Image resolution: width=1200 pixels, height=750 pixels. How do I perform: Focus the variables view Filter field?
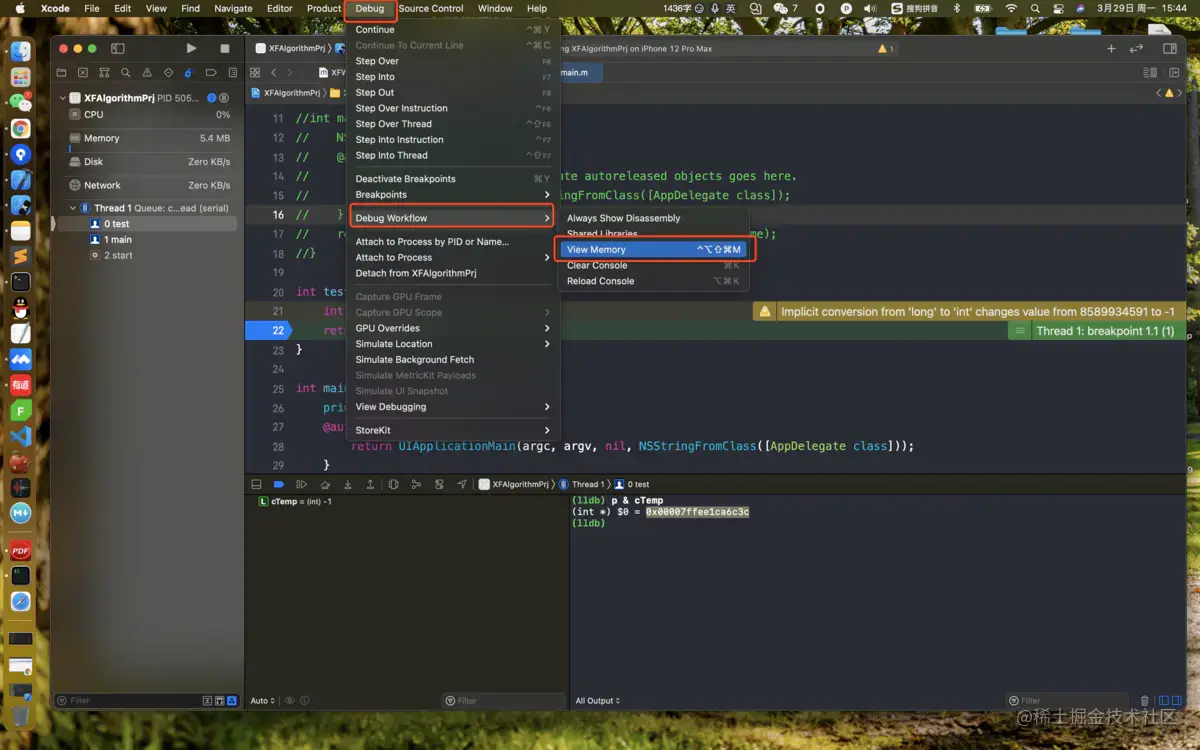(x=503, y=701)
